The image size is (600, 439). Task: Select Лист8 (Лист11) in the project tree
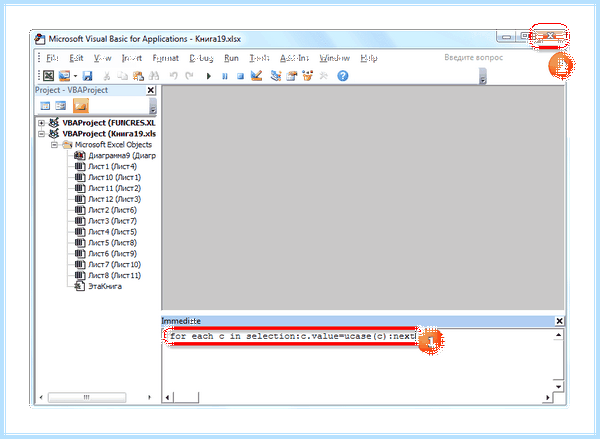(114, 276)
